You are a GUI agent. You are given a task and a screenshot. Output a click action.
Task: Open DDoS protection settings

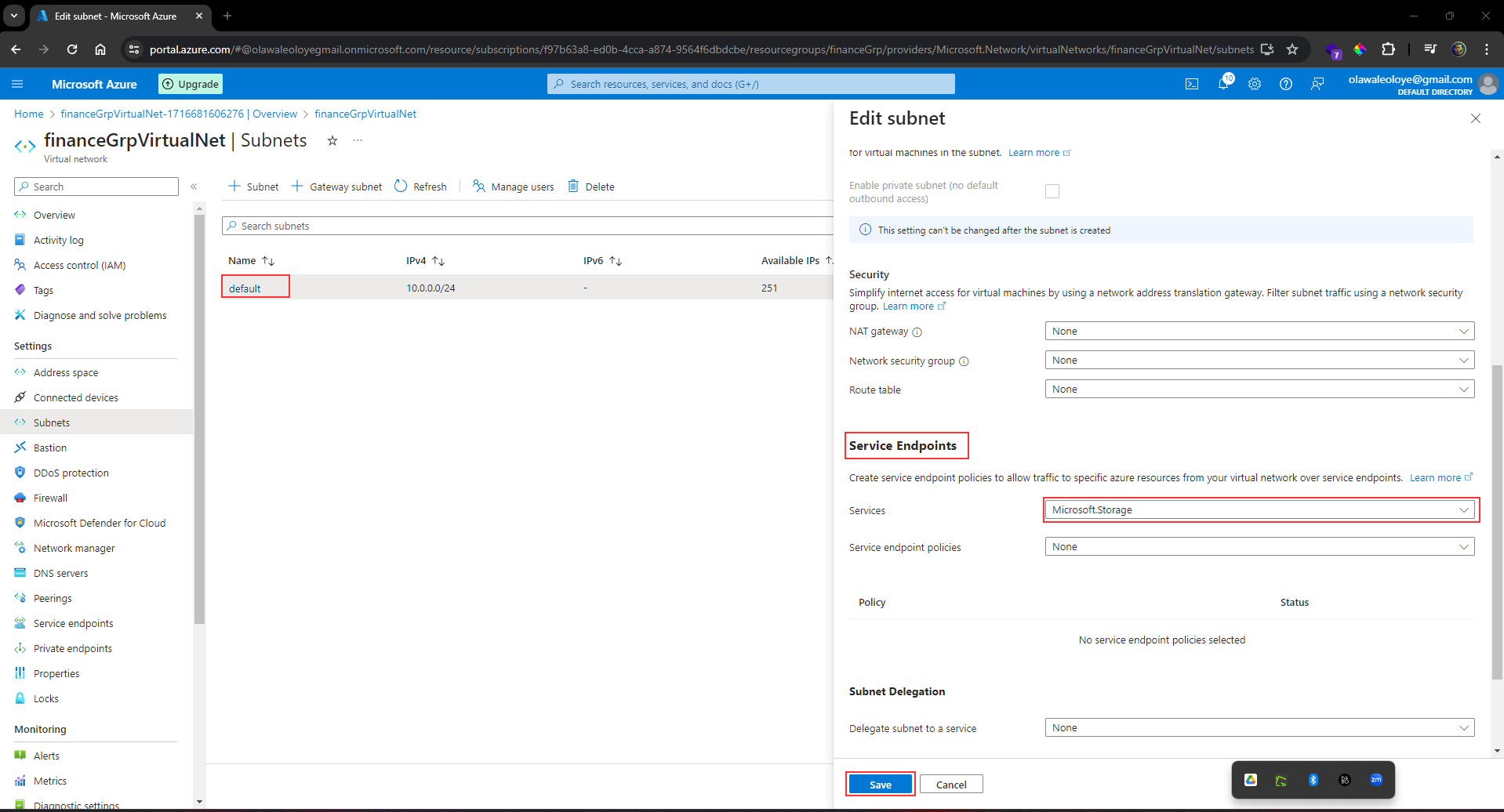point(71,473)
